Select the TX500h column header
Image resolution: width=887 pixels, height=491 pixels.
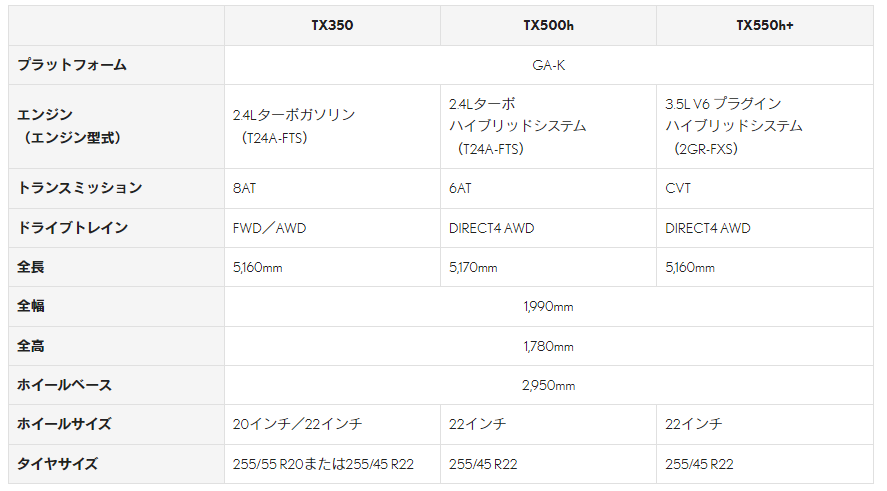[548, 25]
